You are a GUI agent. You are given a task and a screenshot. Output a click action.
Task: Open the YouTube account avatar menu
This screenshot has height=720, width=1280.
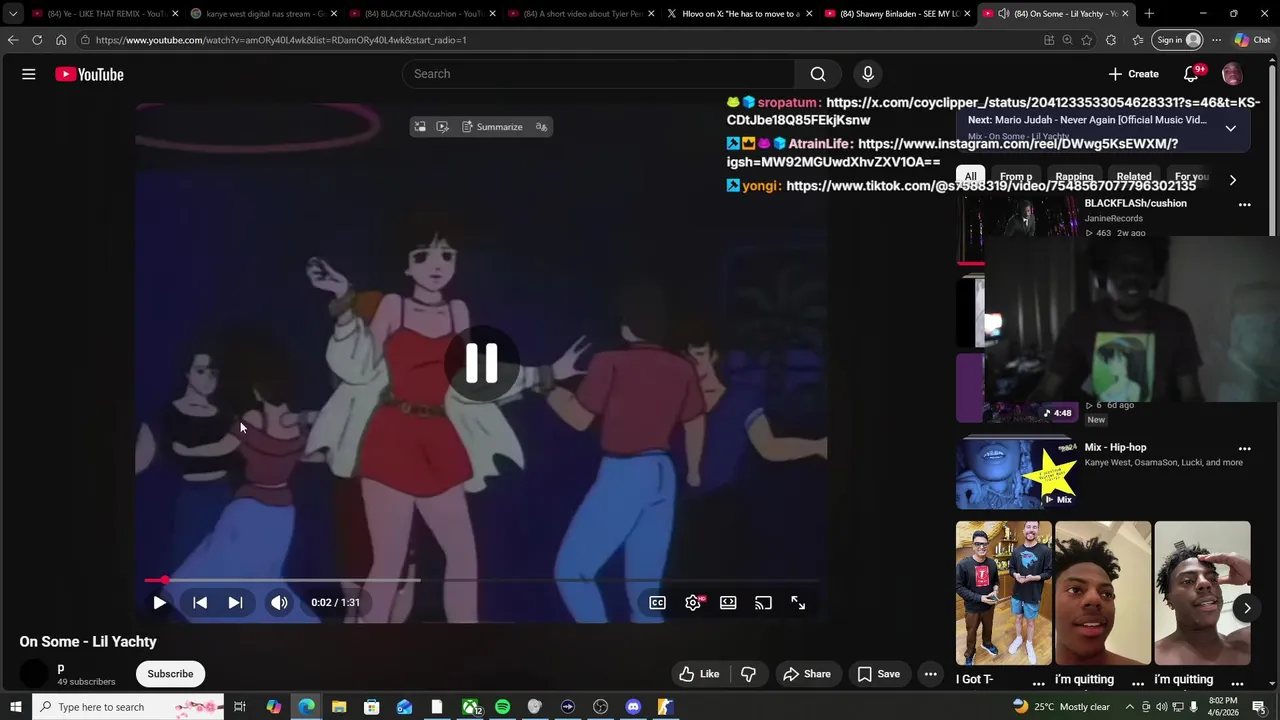(x=1232, y=74)
